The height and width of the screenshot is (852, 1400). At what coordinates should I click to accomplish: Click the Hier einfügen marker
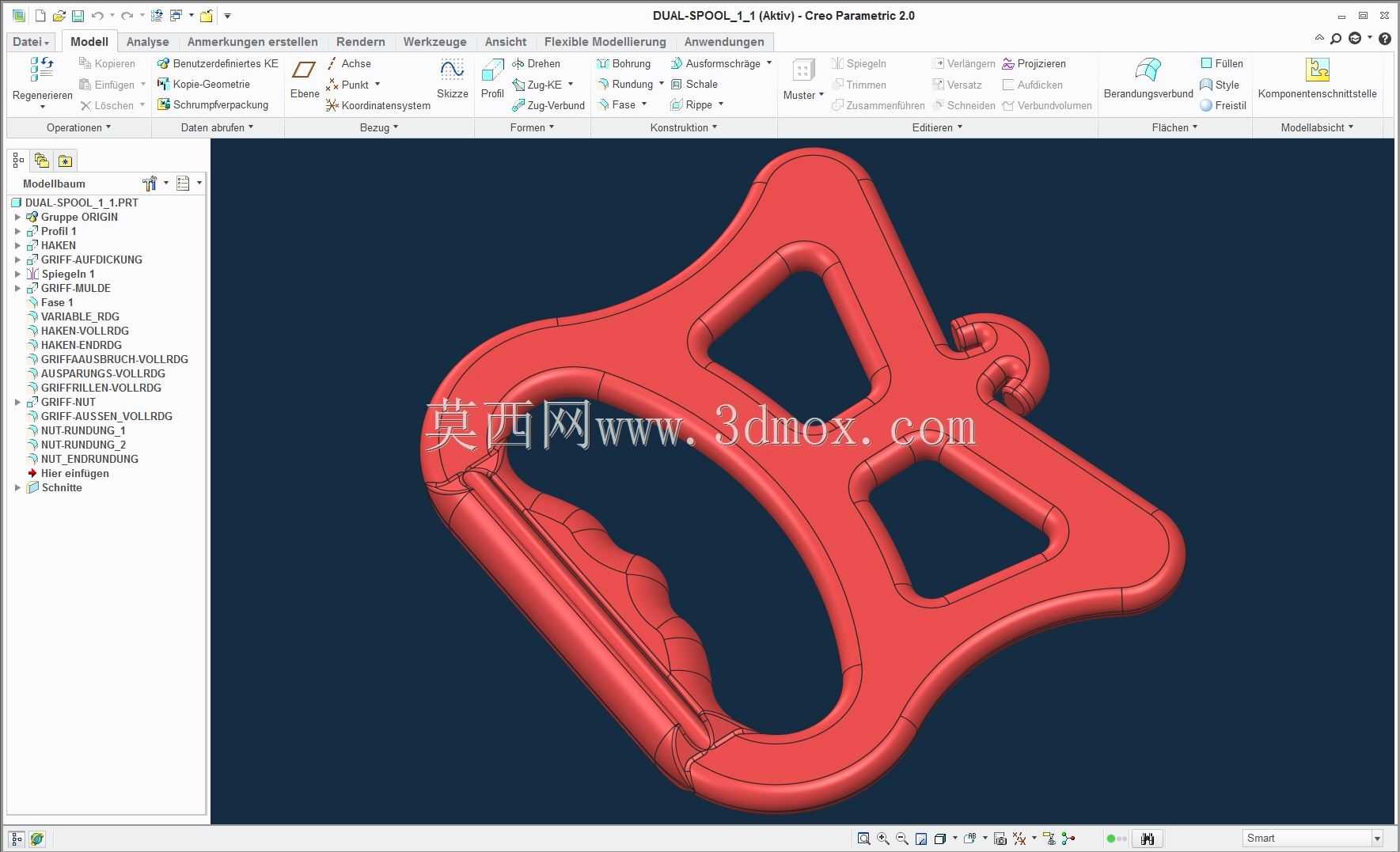point(75,473)
